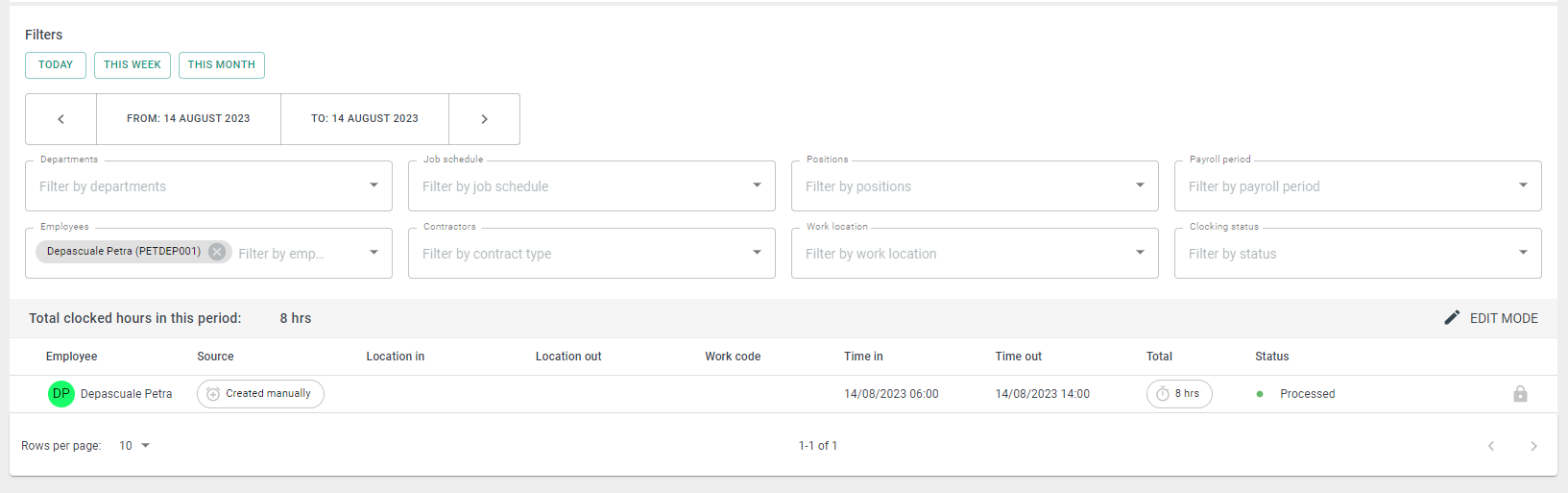Viewport: 1568px width, 493px height.
Task: Select the THIS WEEK quick filter
Action: [x=133, y=65]
